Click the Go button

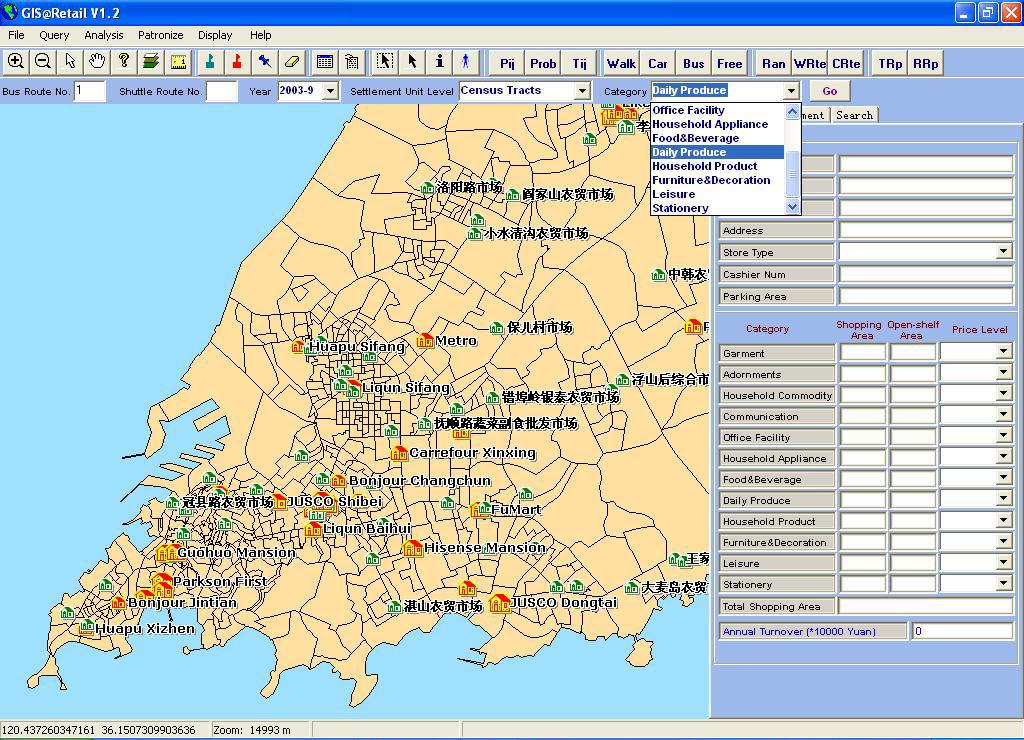(829, 91)
